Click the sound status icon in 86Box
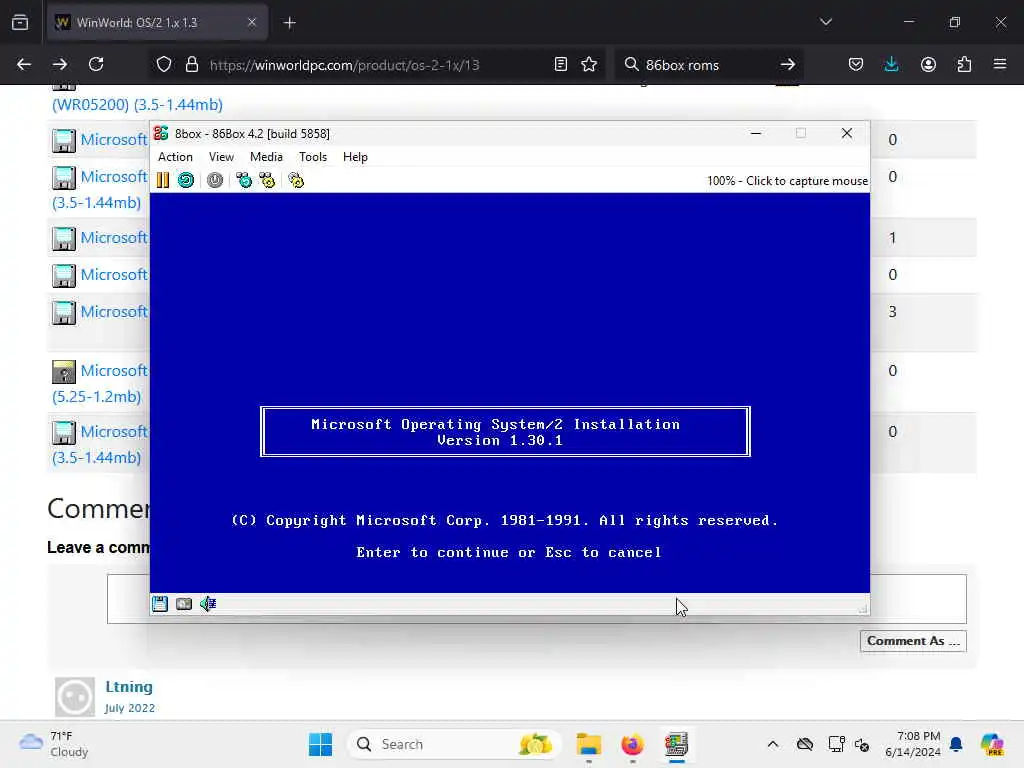This screenshot has width=1024, height=768. tap(208, 604)
